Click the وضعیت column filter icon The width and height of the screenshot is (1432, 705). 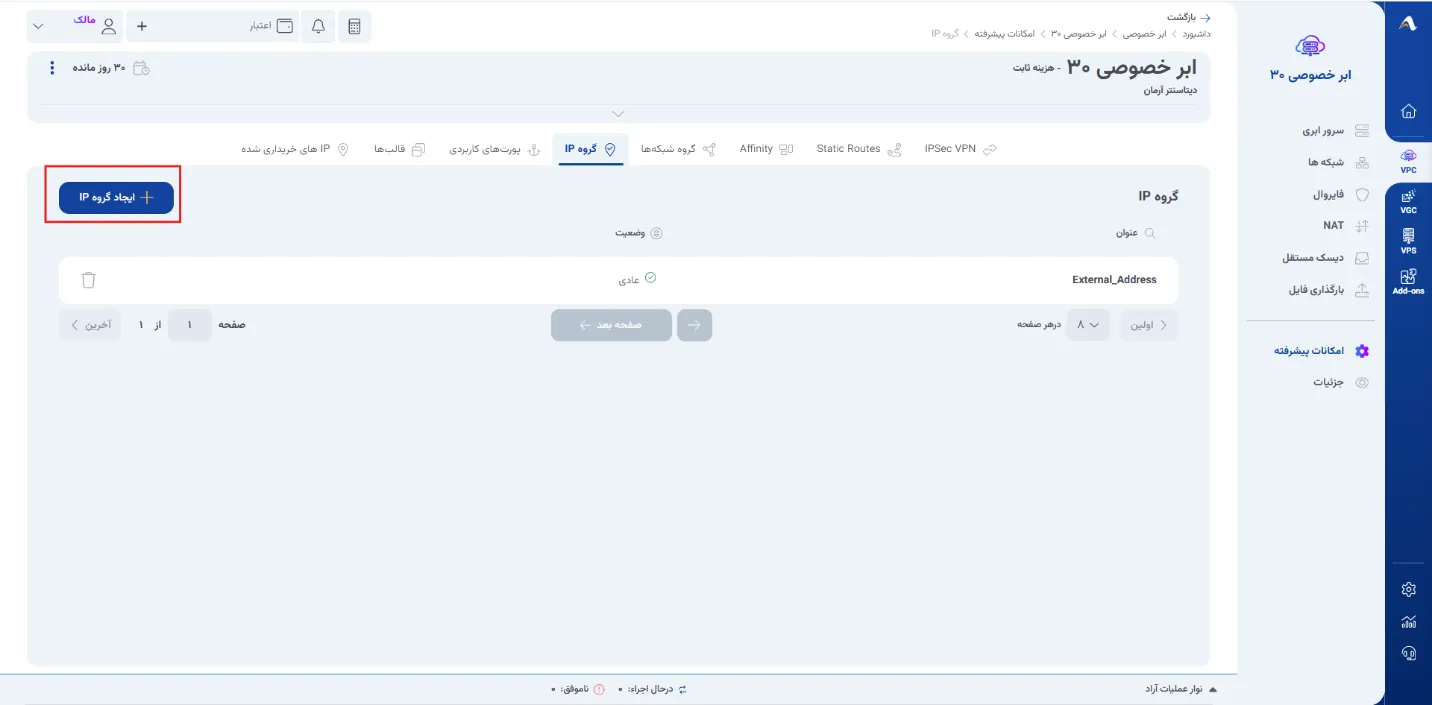656,233
